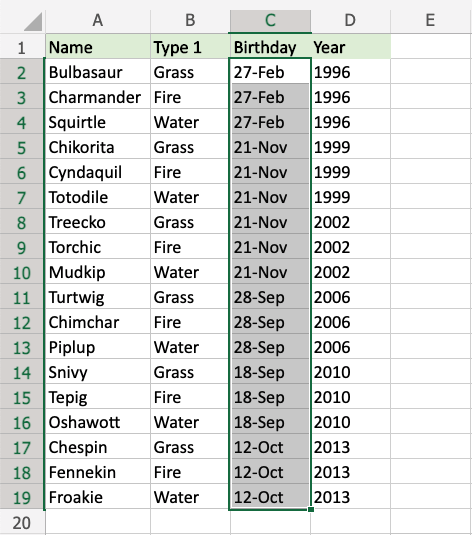Click the Name header cell
Image resolution: width=472 pixels, height=535 pixels.
[98, 47]
